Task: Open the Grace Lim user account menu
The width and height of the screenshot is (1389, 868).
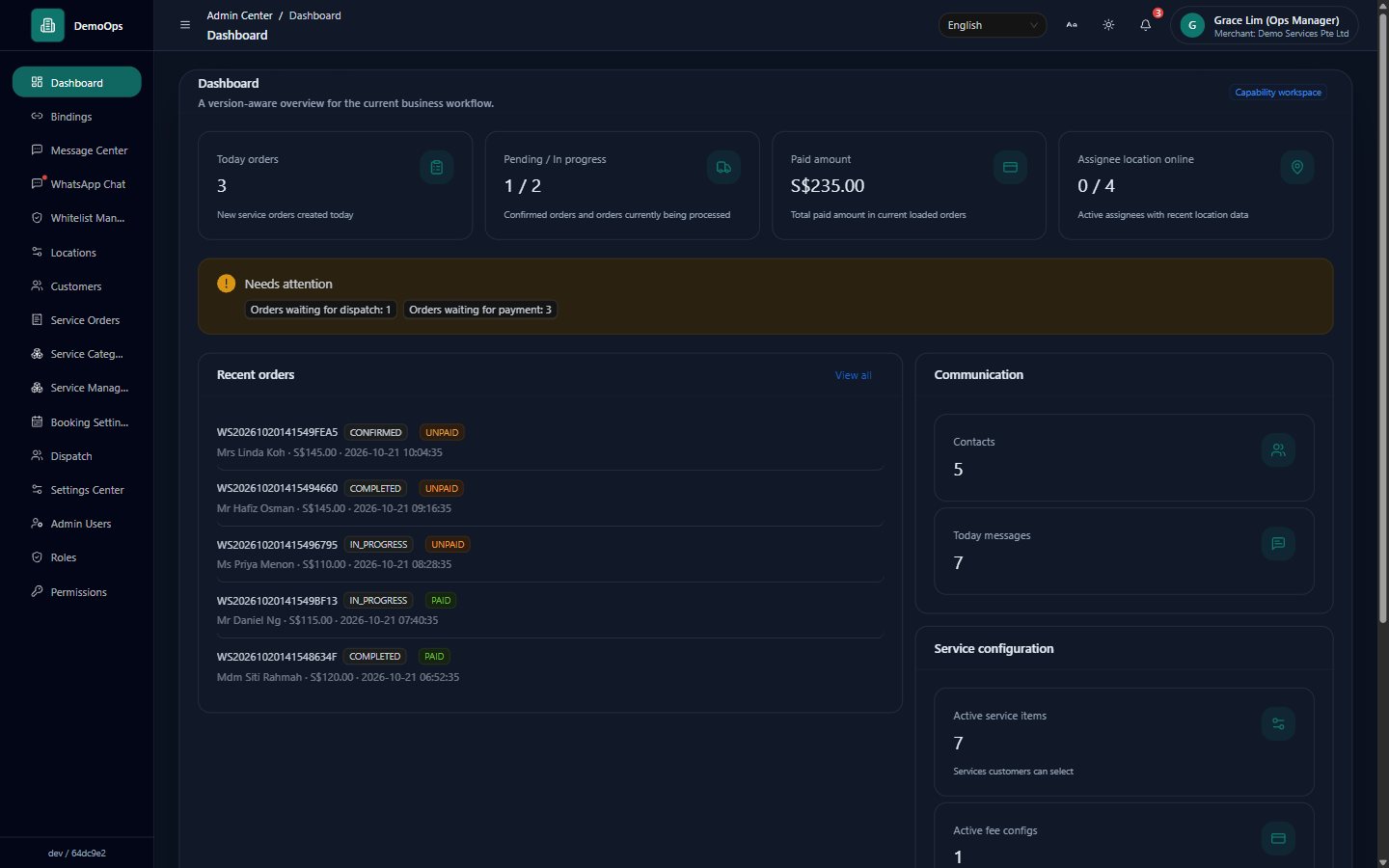Action: [1265, 26]
